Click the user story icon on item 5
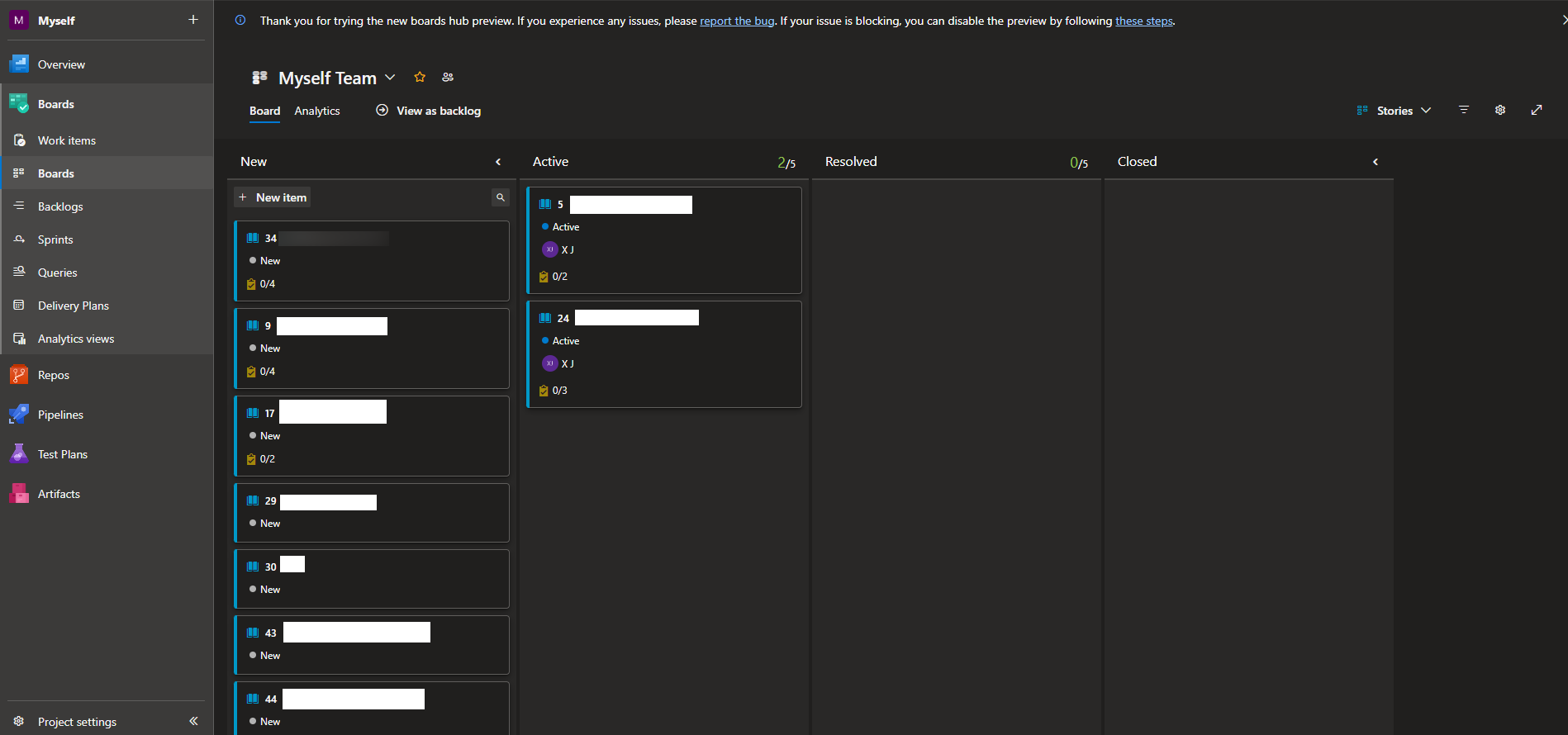Image resolution: width=1568 pixels, height=735 pixels. point(545,204)
